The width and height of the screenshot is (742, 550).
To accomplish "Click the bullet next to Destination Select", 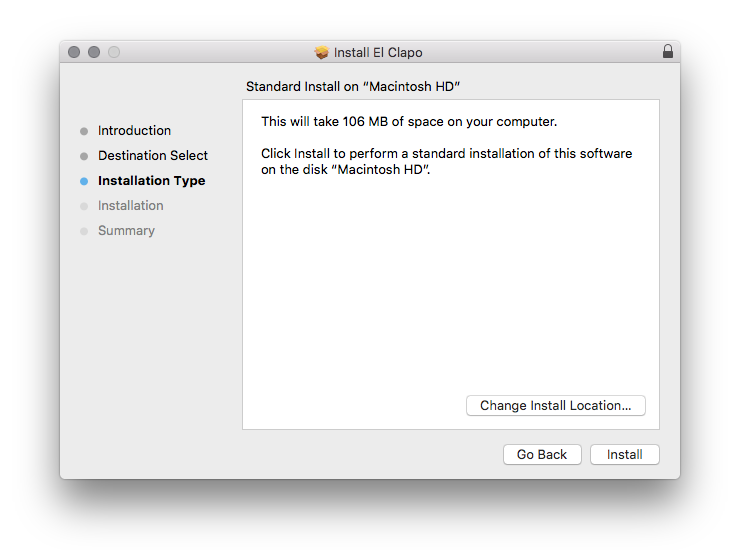I will pyautogui.click(x=84, y=156).
